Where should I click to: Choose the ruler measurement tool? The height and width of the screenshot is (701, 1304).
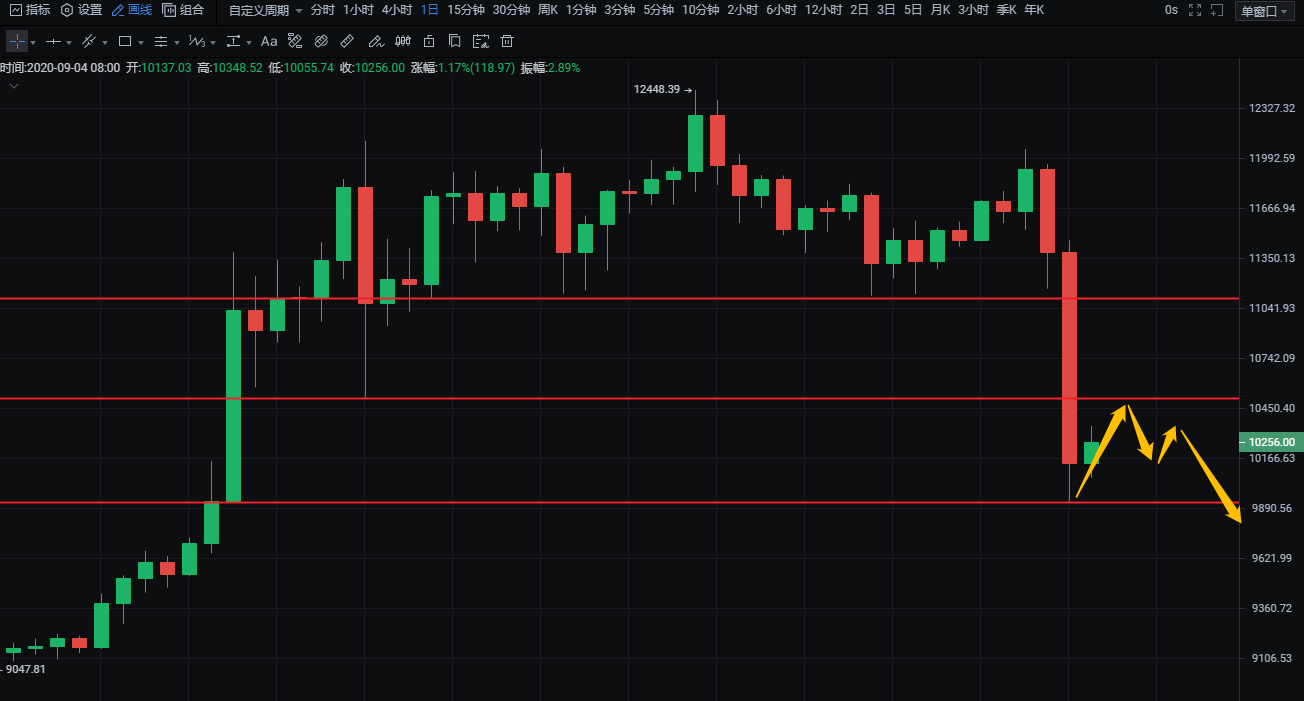[x=347, y=42]
